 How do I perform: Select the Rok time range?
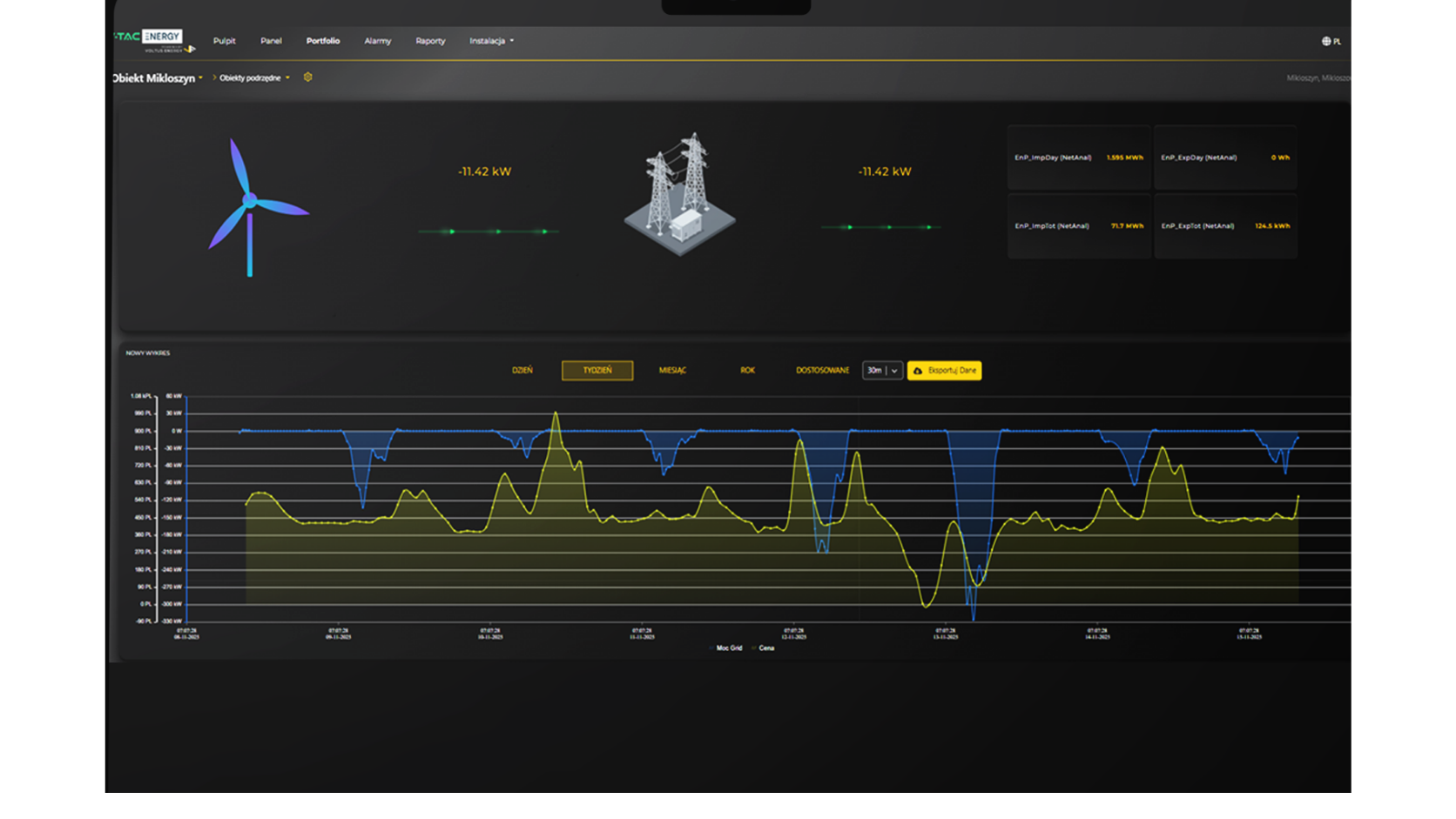point(747,371)
